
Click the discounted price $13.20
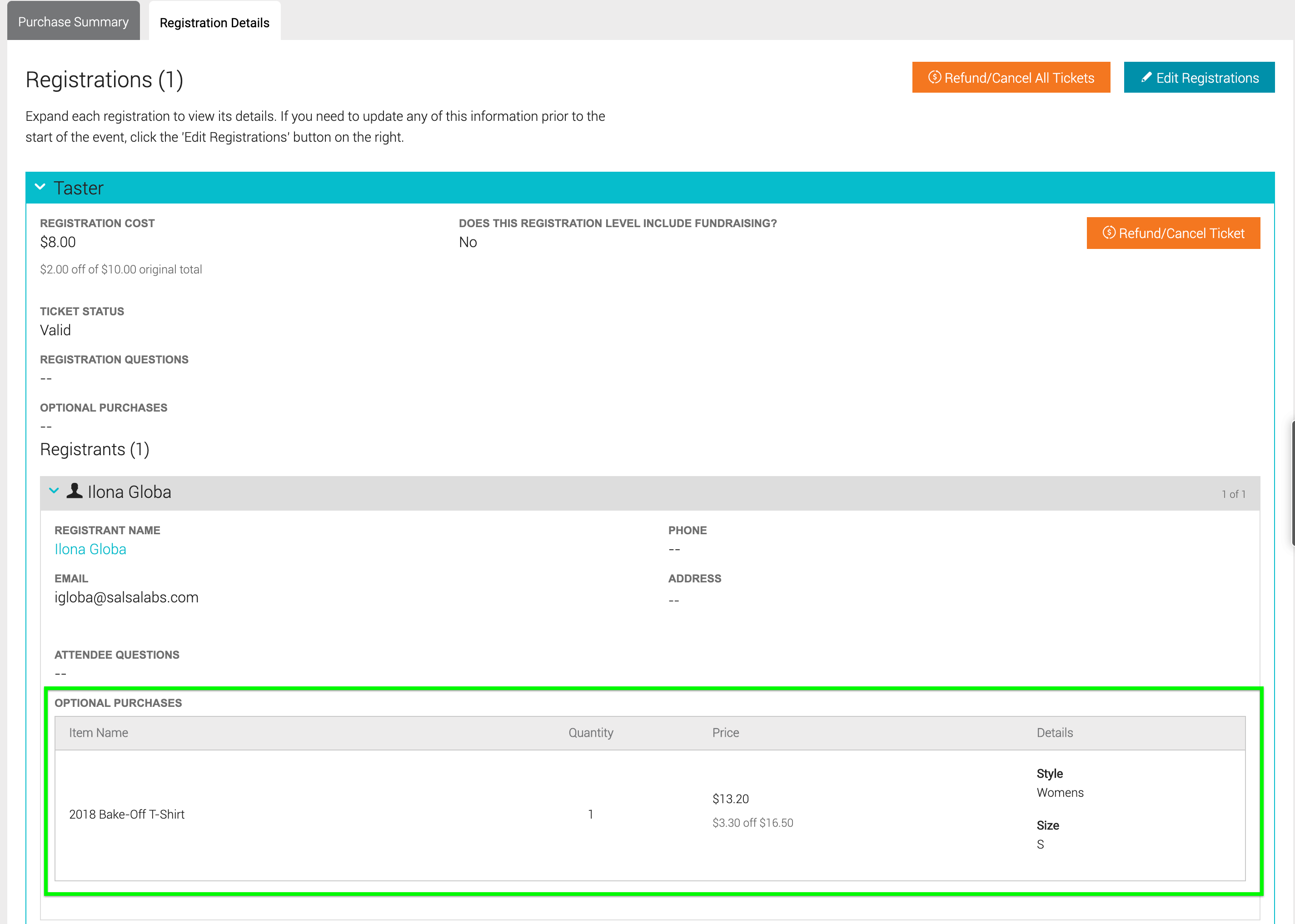(x=730, y=798)
